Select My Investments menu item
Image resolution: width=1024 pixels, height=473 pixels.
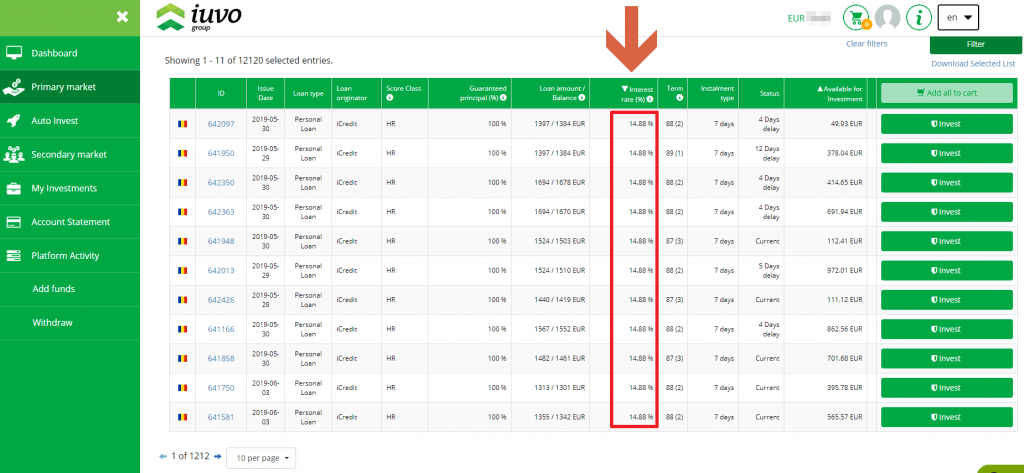[x=64, y=188]
